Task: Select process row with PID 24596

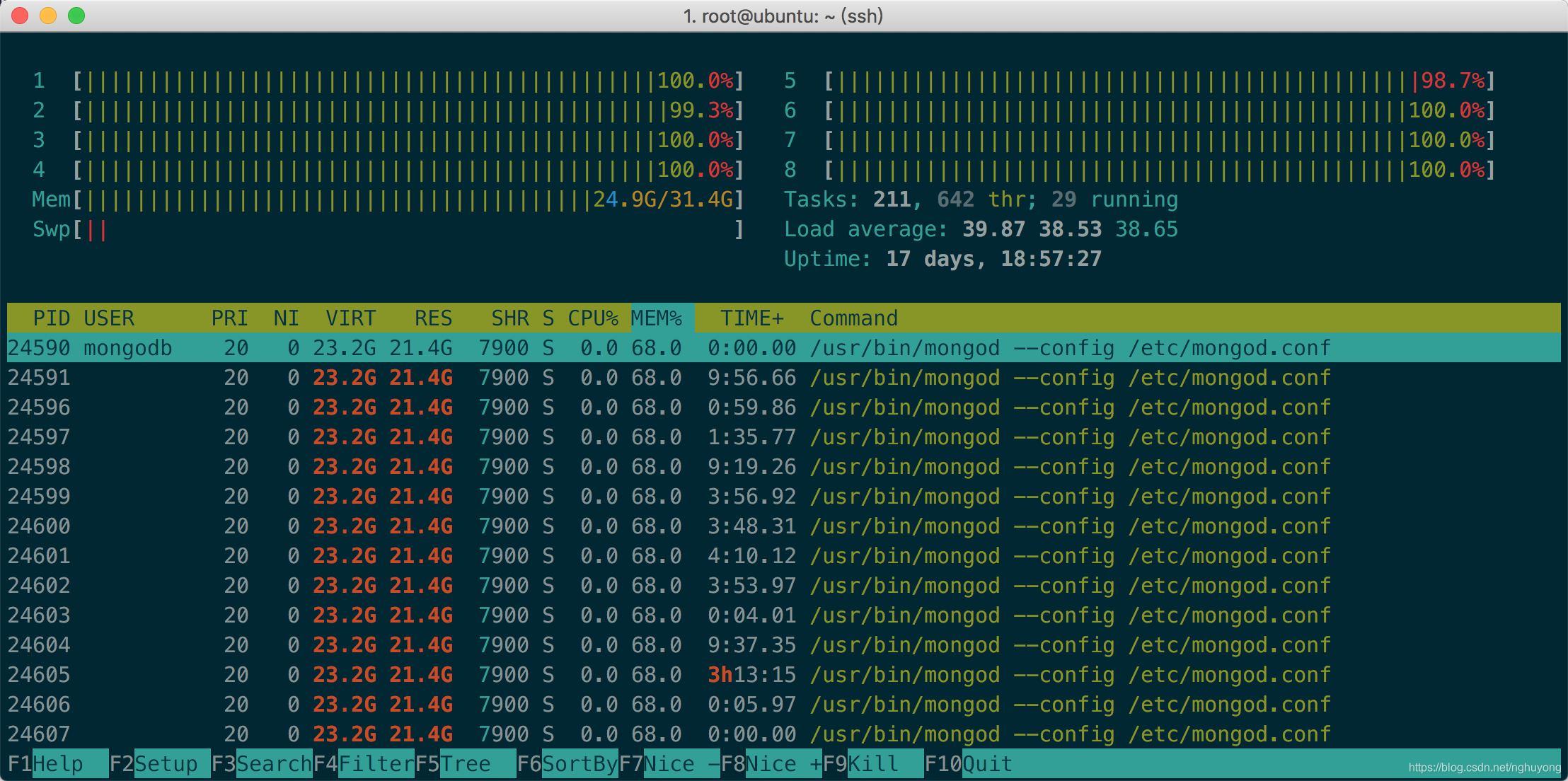Action: [784, 407]
